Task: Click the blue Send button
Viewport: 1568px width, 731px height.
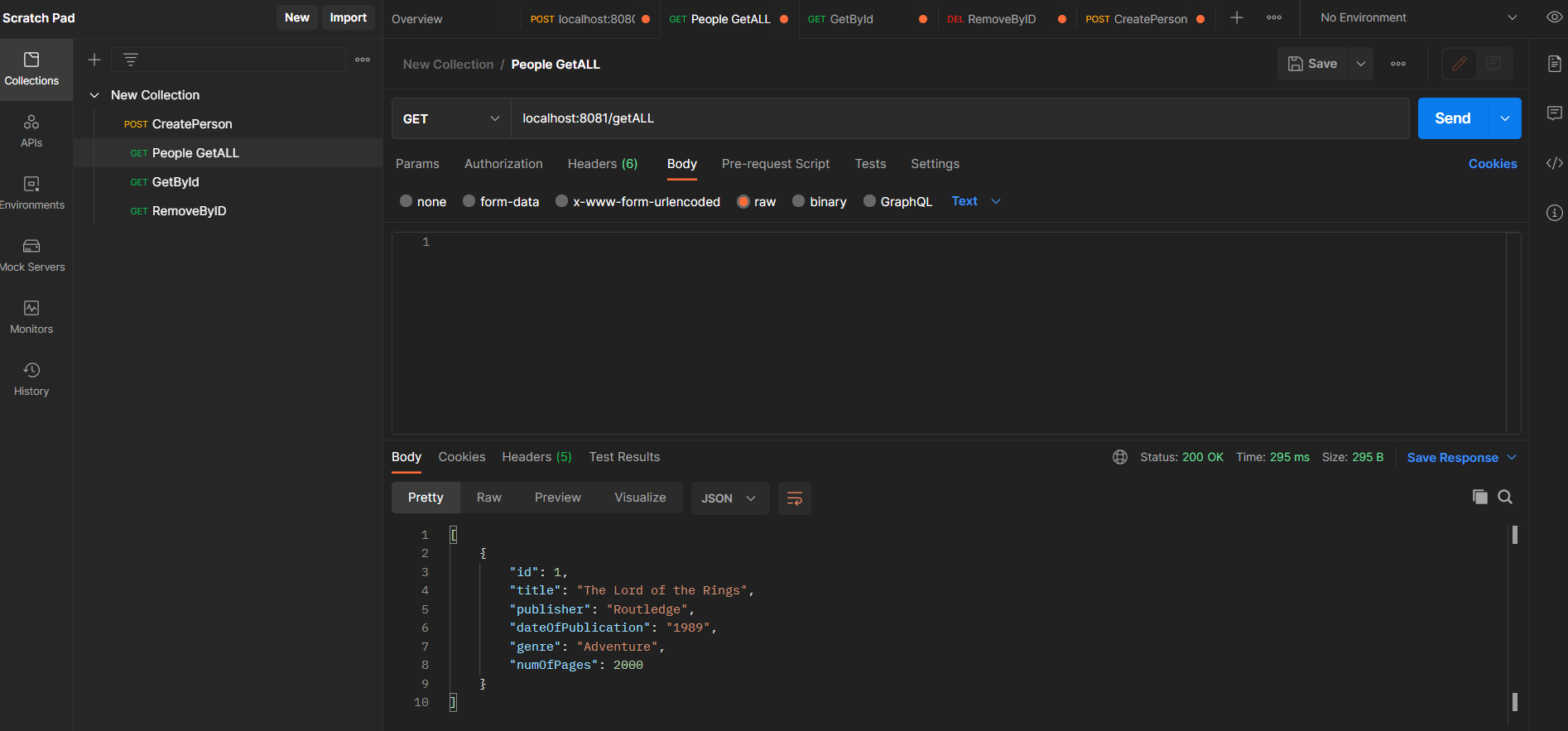Action: point(1453,118)
